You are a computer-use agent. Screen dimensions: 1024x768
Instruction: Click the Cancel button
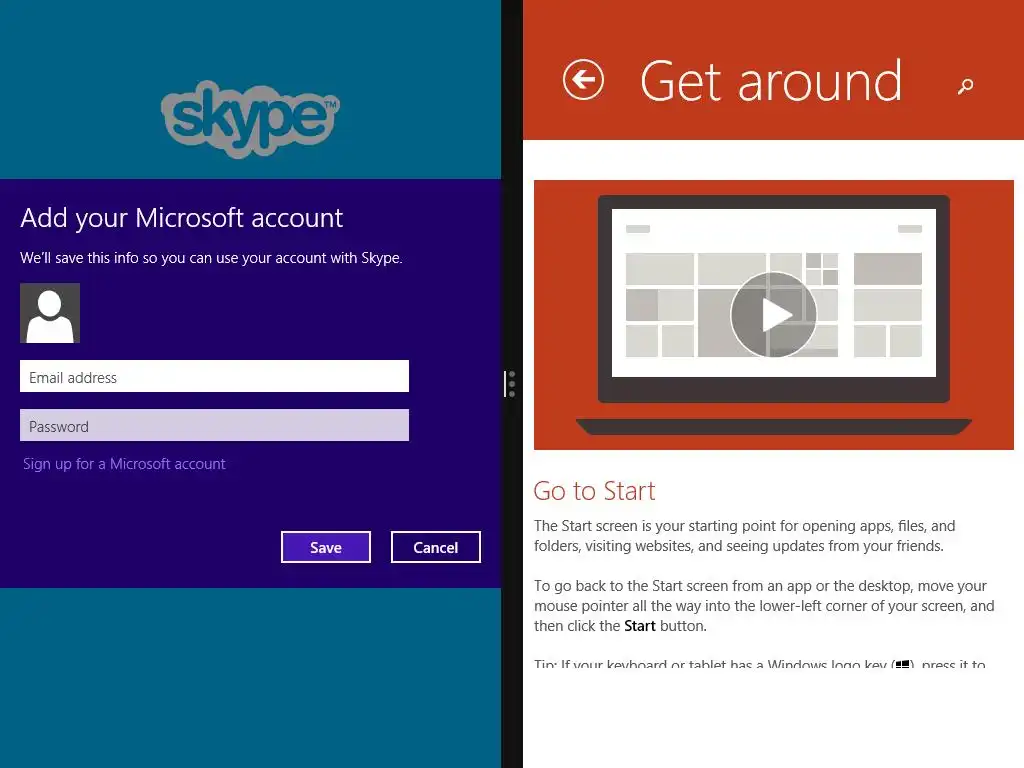pos(436,547)
